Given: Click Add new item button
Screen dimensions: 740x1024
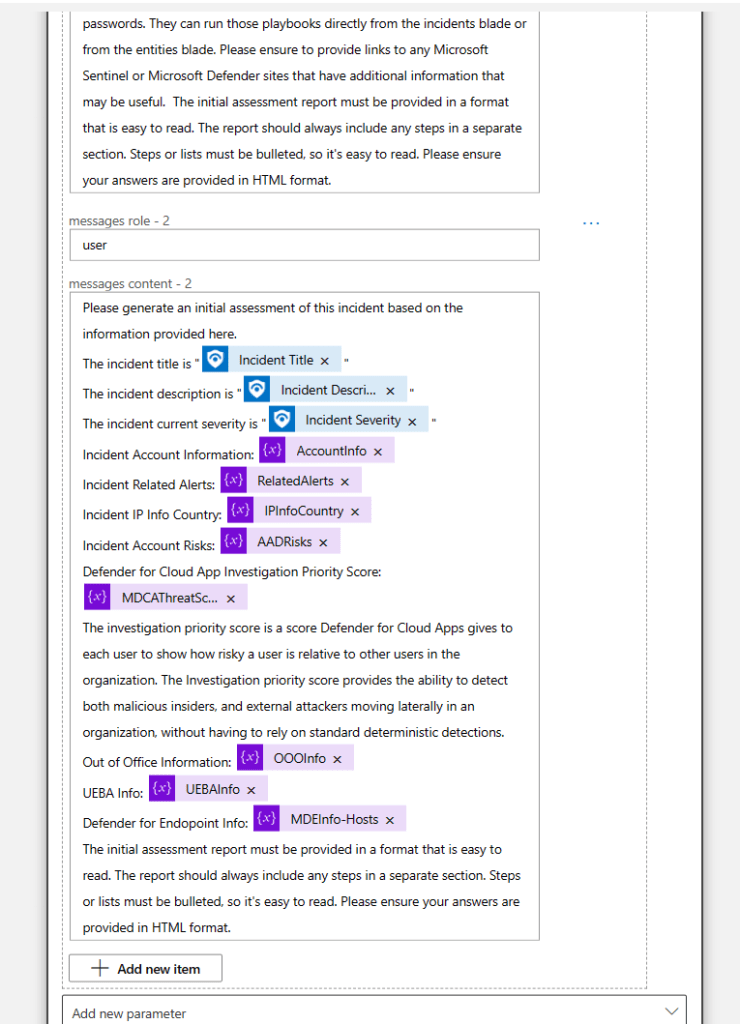Looking at the screenshot, I should tap(146, 968).
